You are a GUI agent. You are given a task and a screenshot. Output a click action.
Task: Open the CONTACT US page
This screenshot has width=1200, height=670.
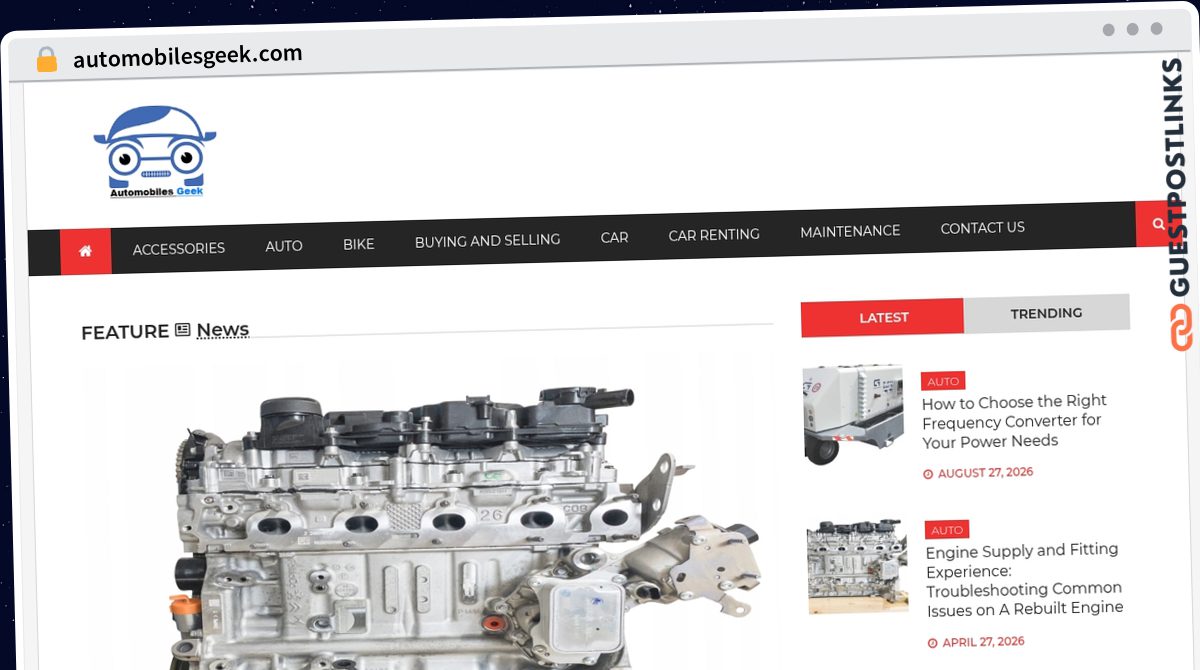coord(983,228)
